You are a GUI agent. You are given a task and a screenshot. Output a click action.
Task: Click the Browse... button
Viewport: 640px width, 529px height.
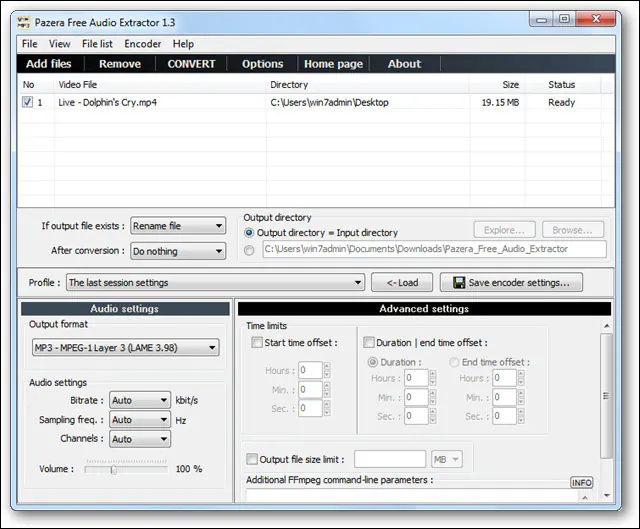573,230
